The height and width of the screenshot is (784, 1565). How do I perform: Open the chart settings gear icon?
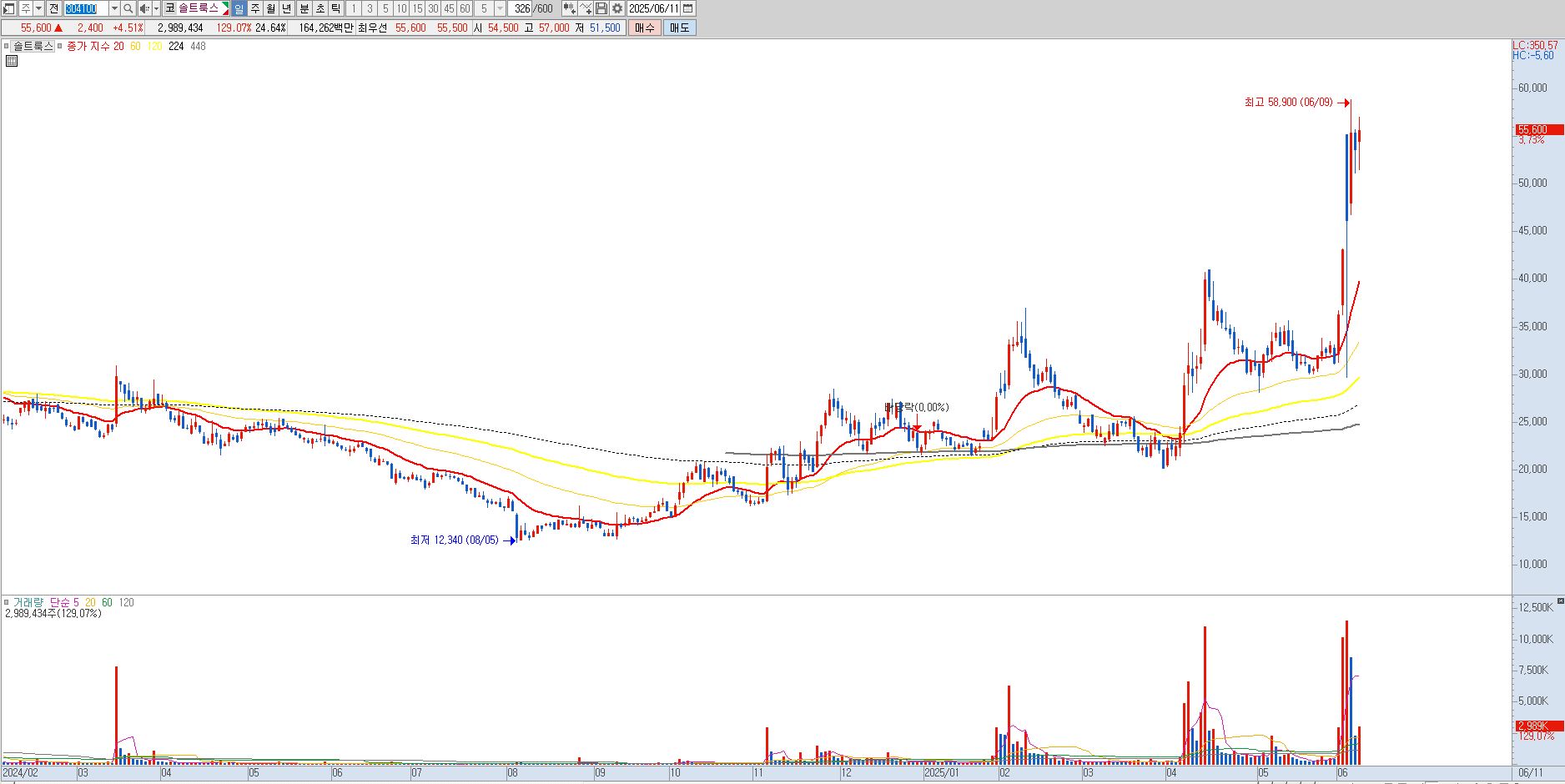616,8
